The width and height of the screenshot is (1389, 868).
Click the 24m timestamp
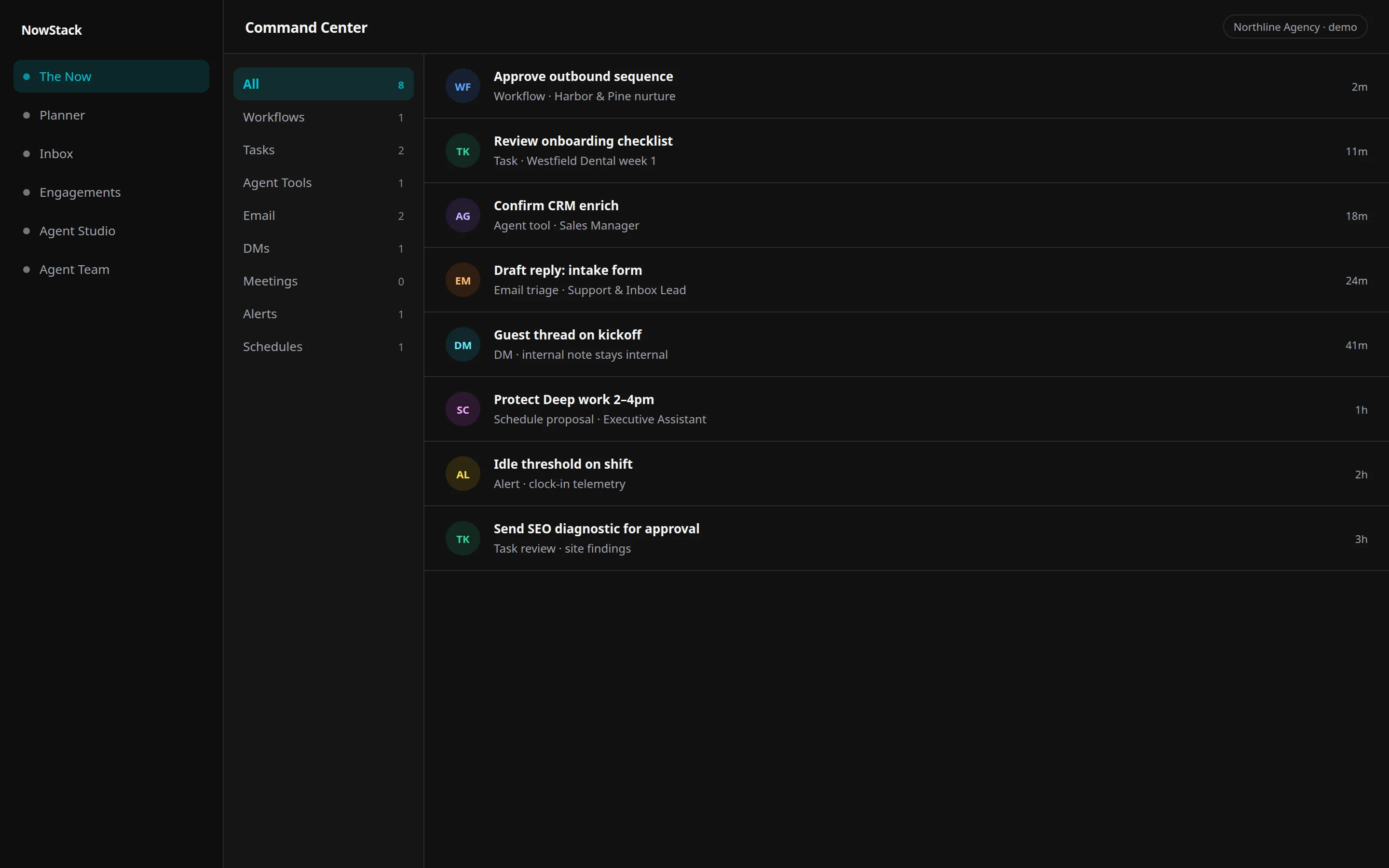pos(1356,280)
